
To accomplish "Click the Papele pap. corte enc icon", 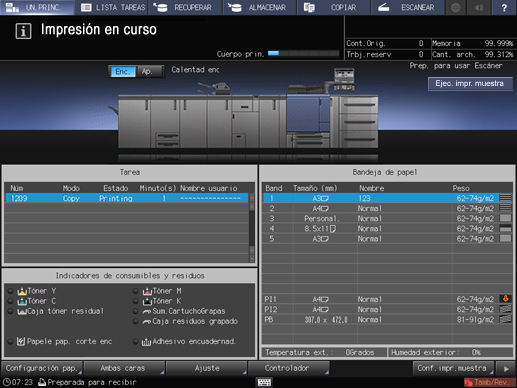I will [21, 341].
